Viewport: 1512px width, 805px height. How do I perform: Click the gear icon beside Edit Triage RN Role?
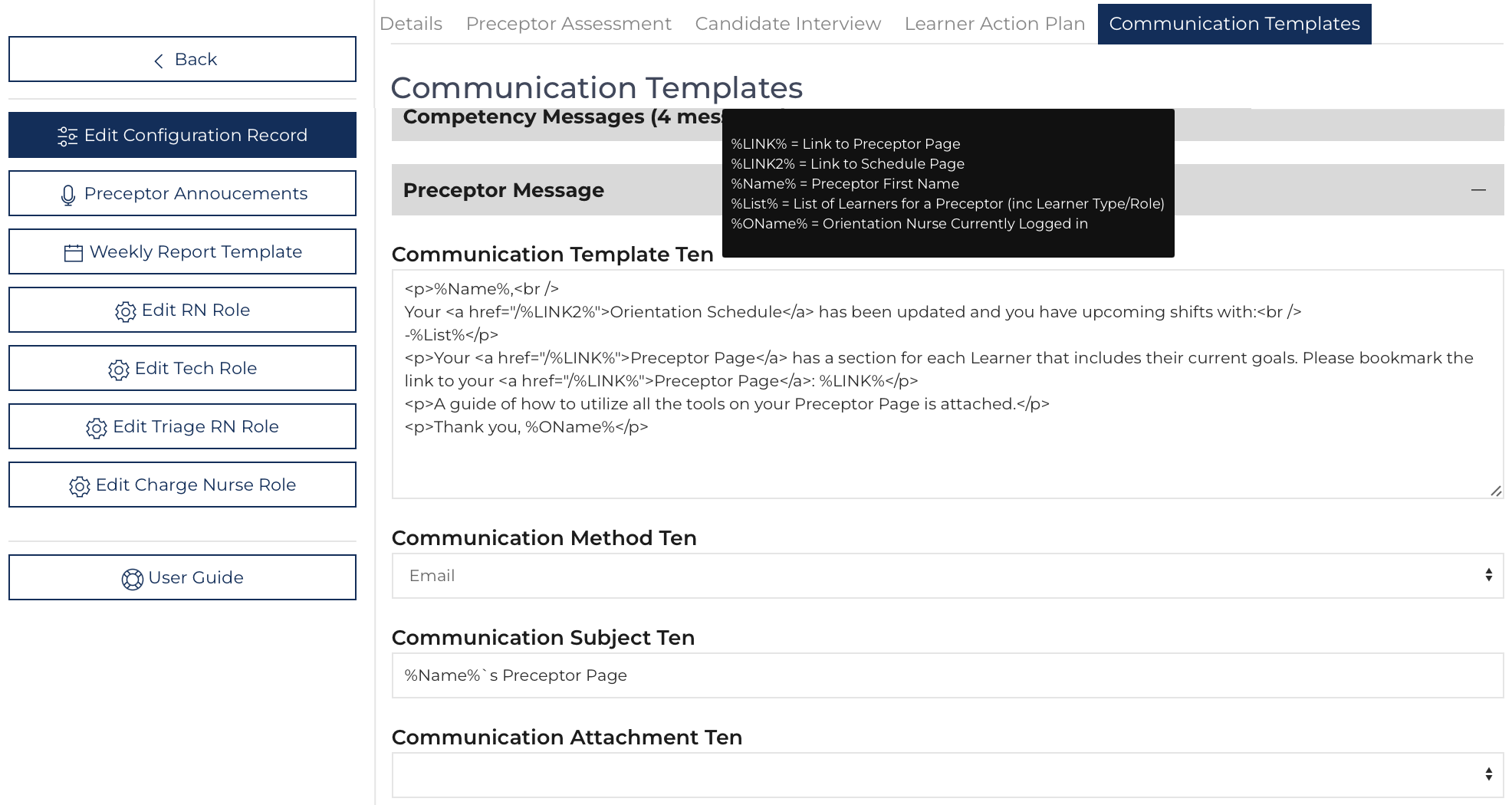(x=97, y=428)
